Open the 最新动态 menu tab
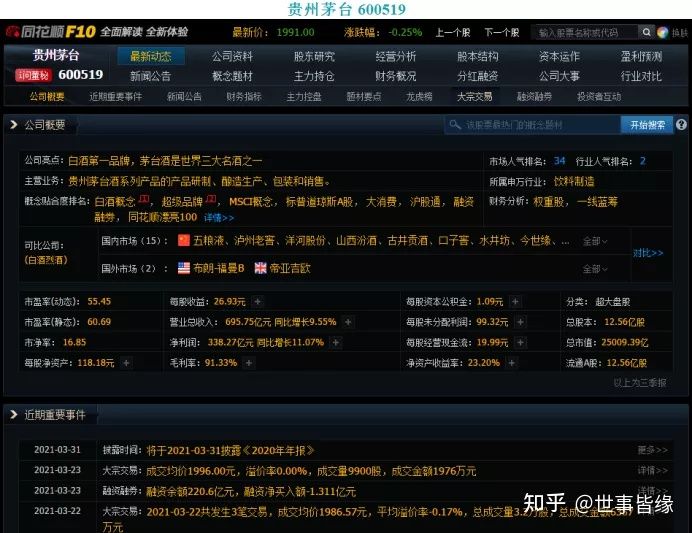This screenshot has height=533, width=692. pyautogui.click(x=151, y=56)
